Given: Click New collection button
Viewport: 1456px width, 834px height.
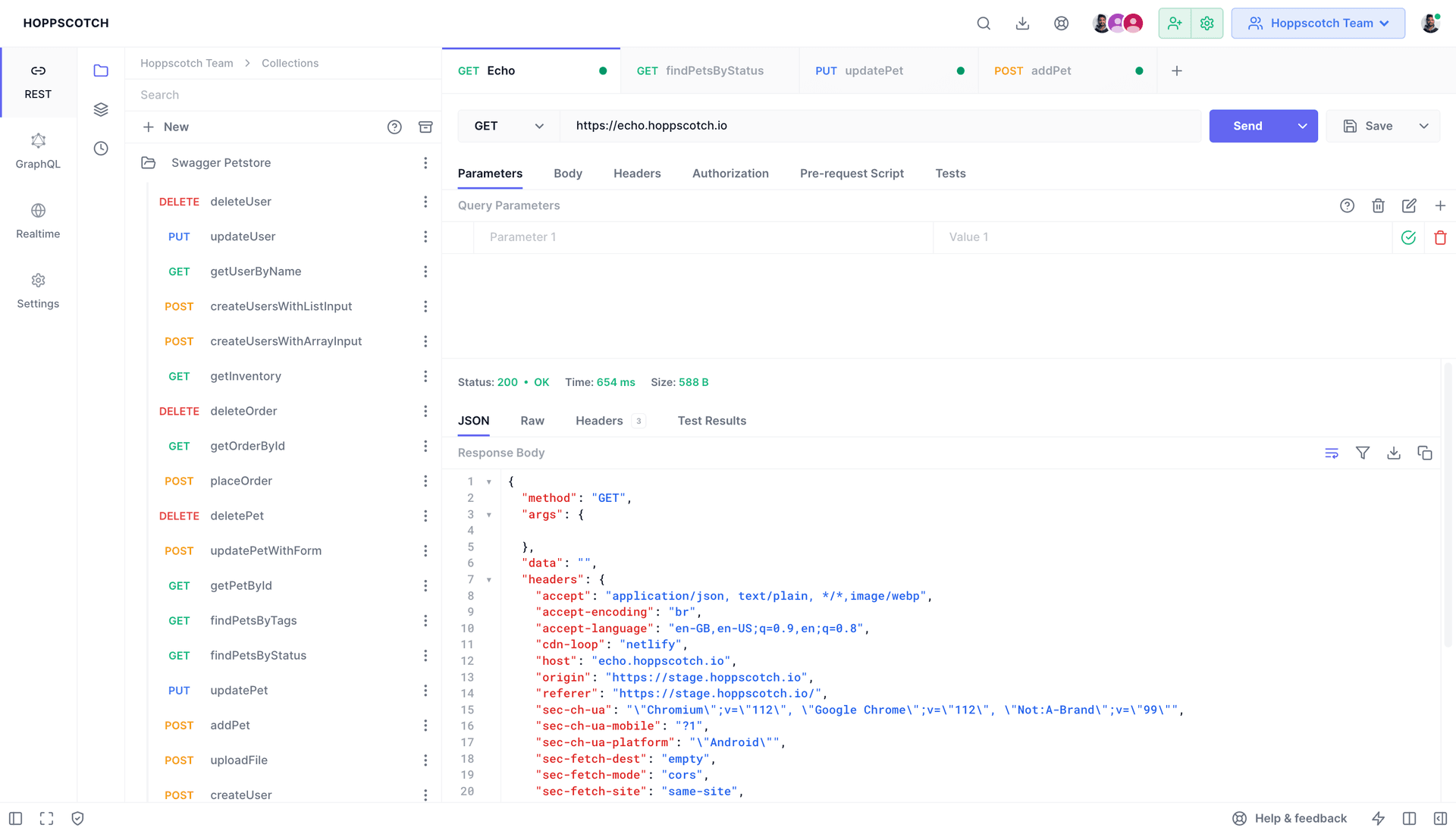Looking at the screenshot, I should [x=166, y=127].
